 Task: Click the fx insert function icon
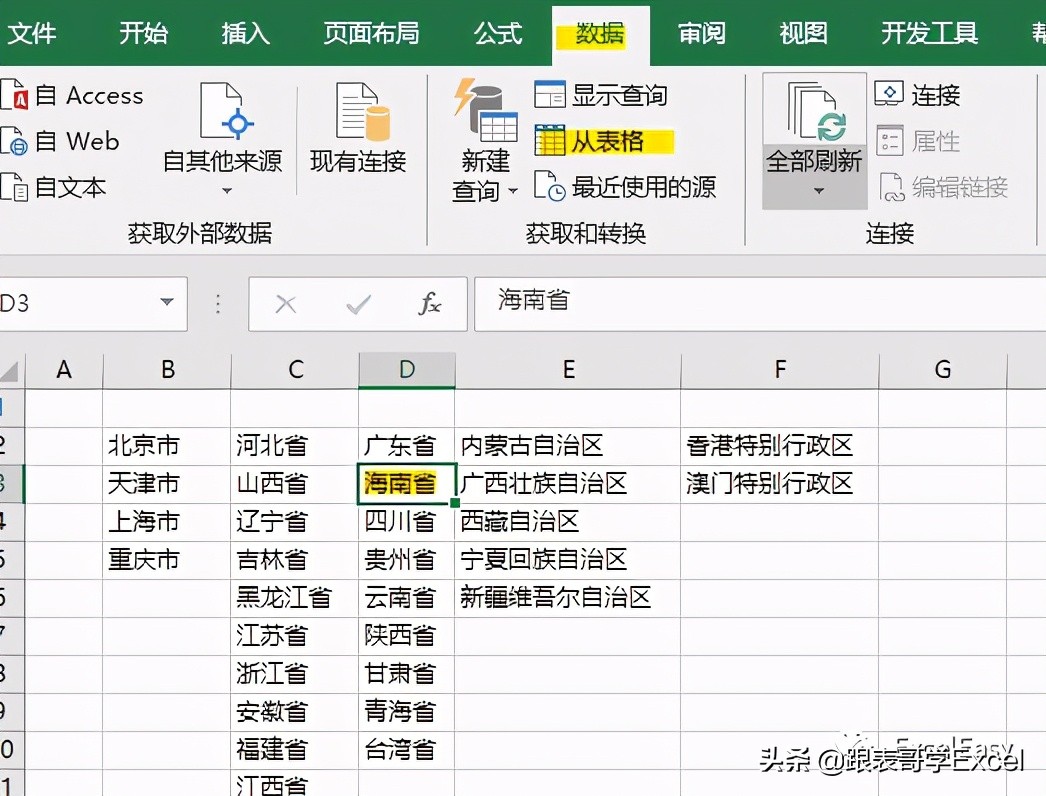pos(430,304)
